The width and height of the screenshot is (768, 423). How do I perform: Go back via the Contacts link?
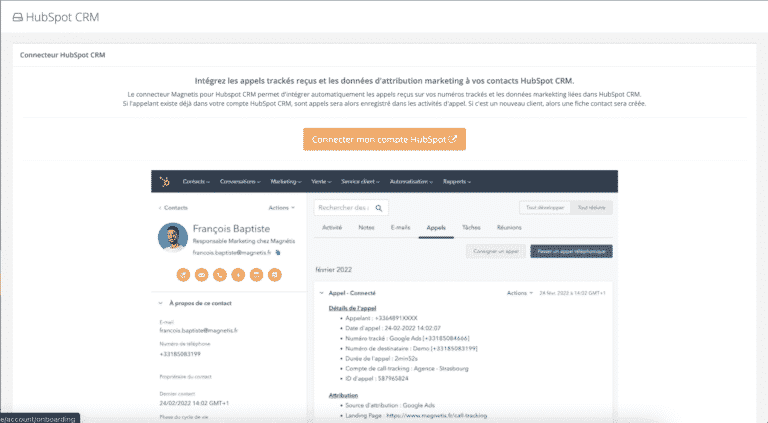(173, 208)
